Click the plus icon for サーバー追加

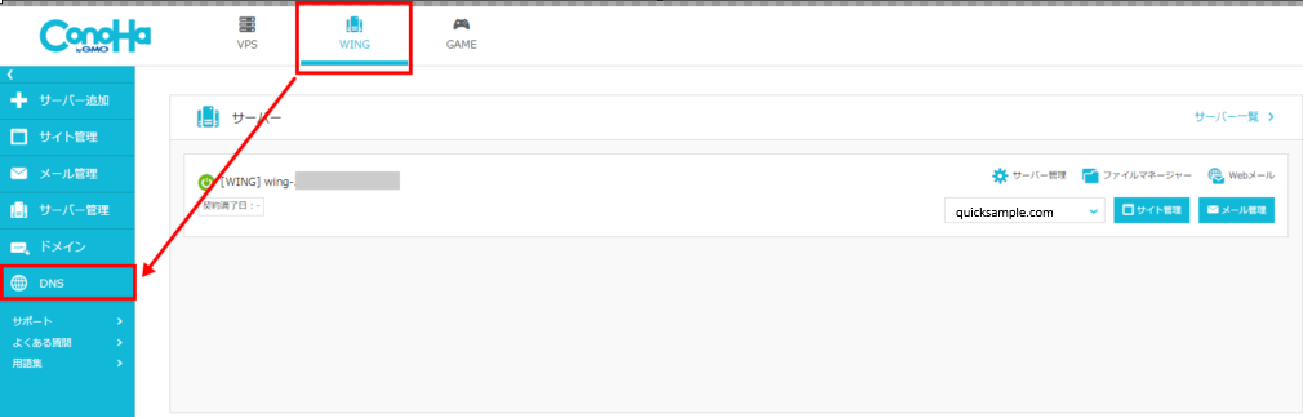[18, 100]
